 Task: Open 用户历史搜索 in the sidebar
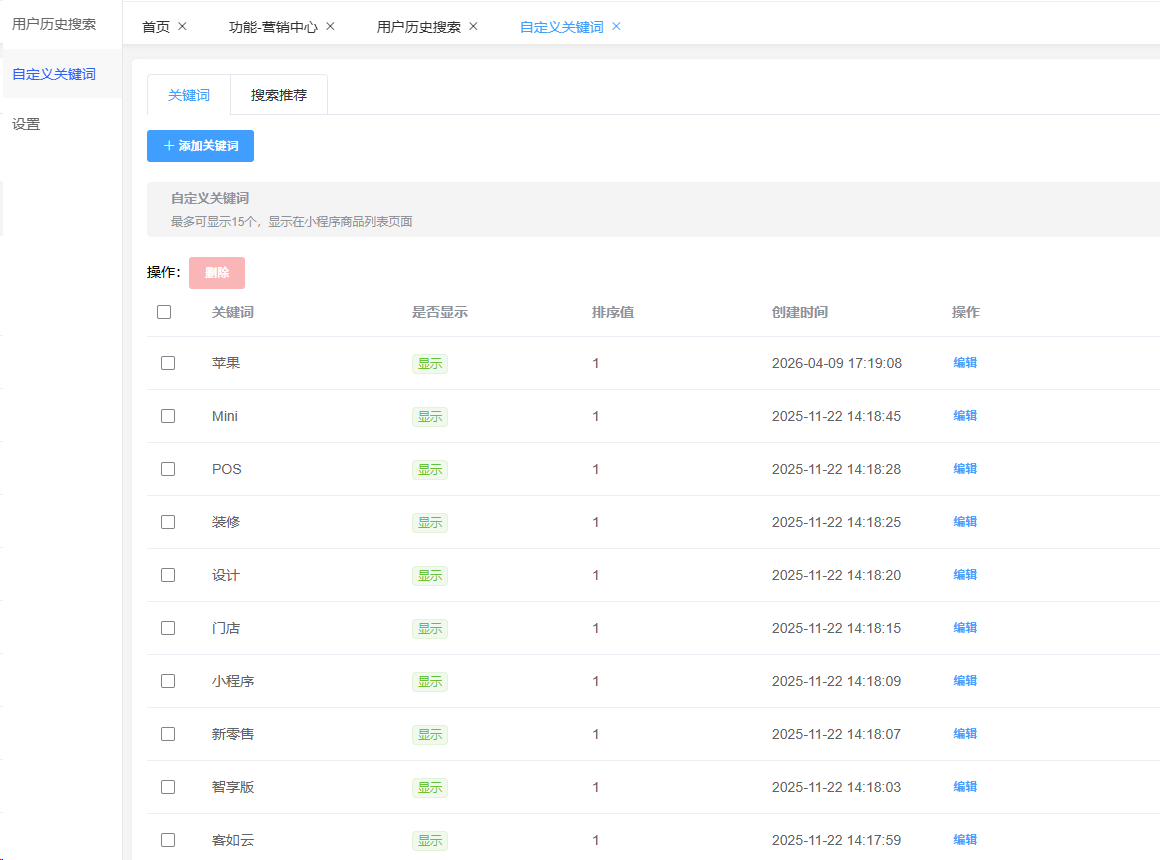pos(54,24)
